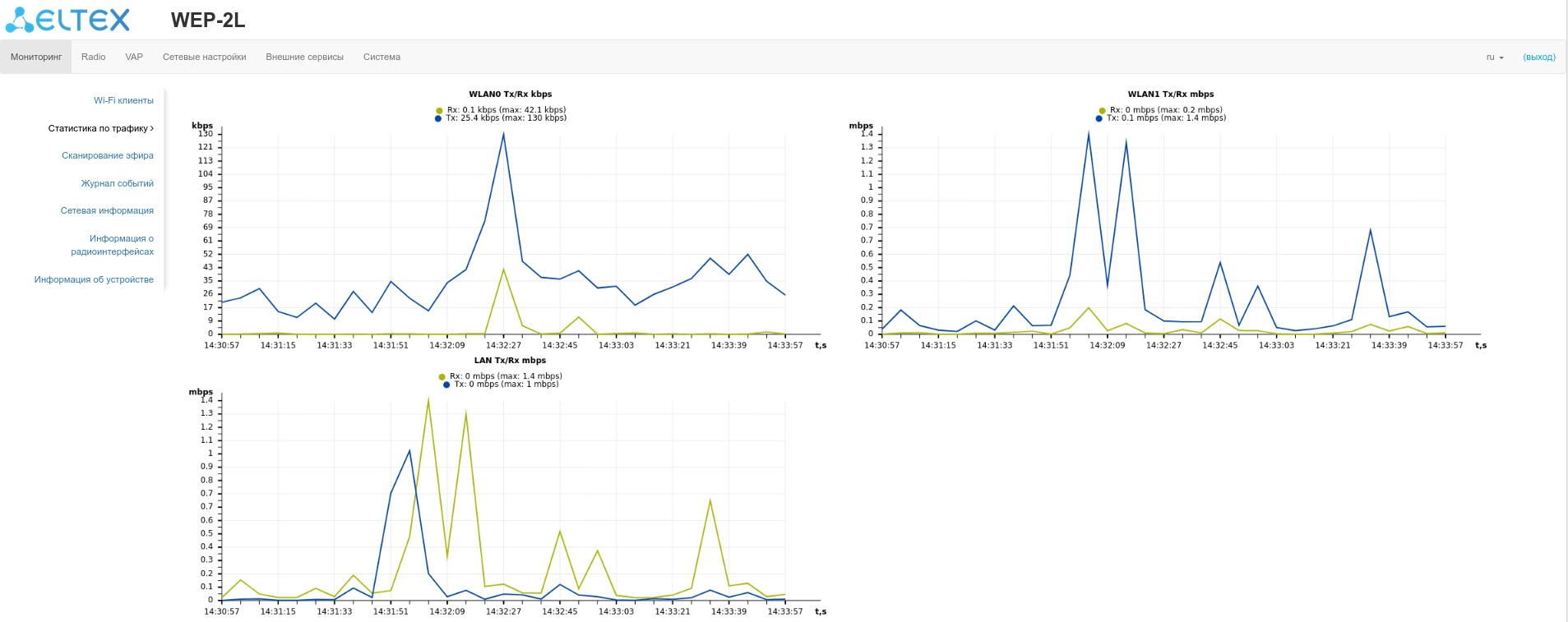Toggle the WLAN0 Tx legend dot

click(x=438, y=118)
